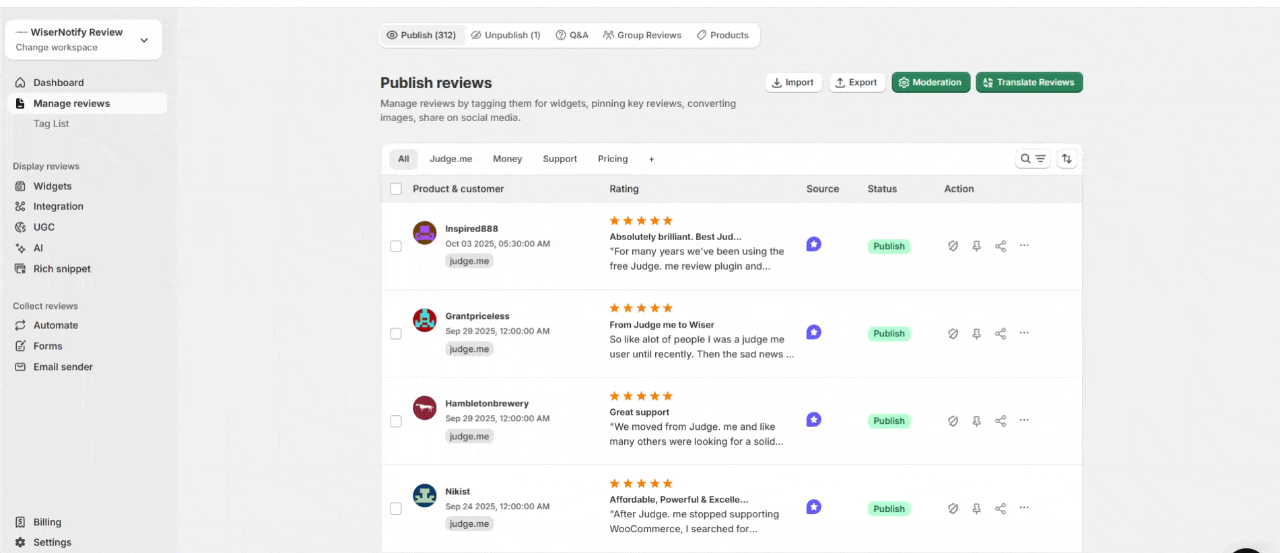
Task: Click the Publish status badge for Nikist
Action: tap(889, 509)
